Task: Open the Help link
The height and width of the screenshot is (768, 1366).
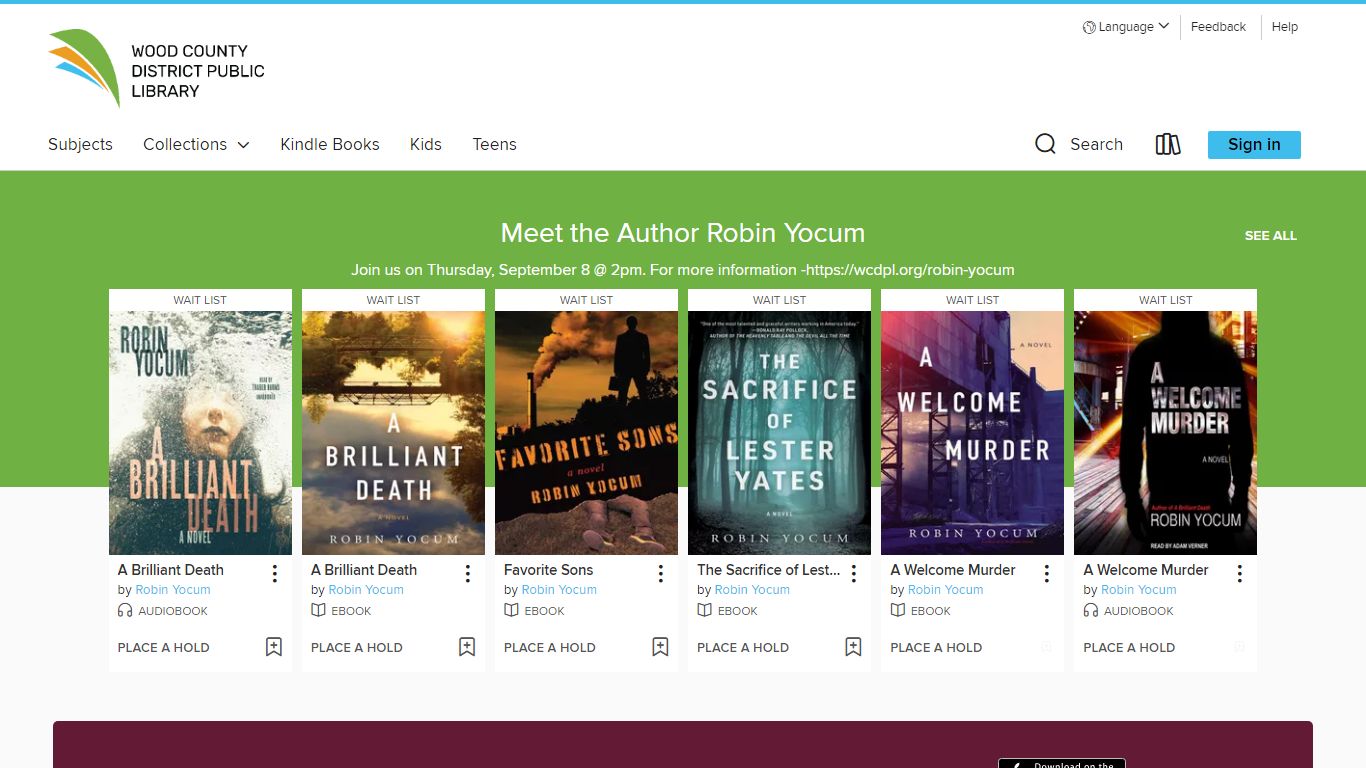Action: (x=1285, y=27)
